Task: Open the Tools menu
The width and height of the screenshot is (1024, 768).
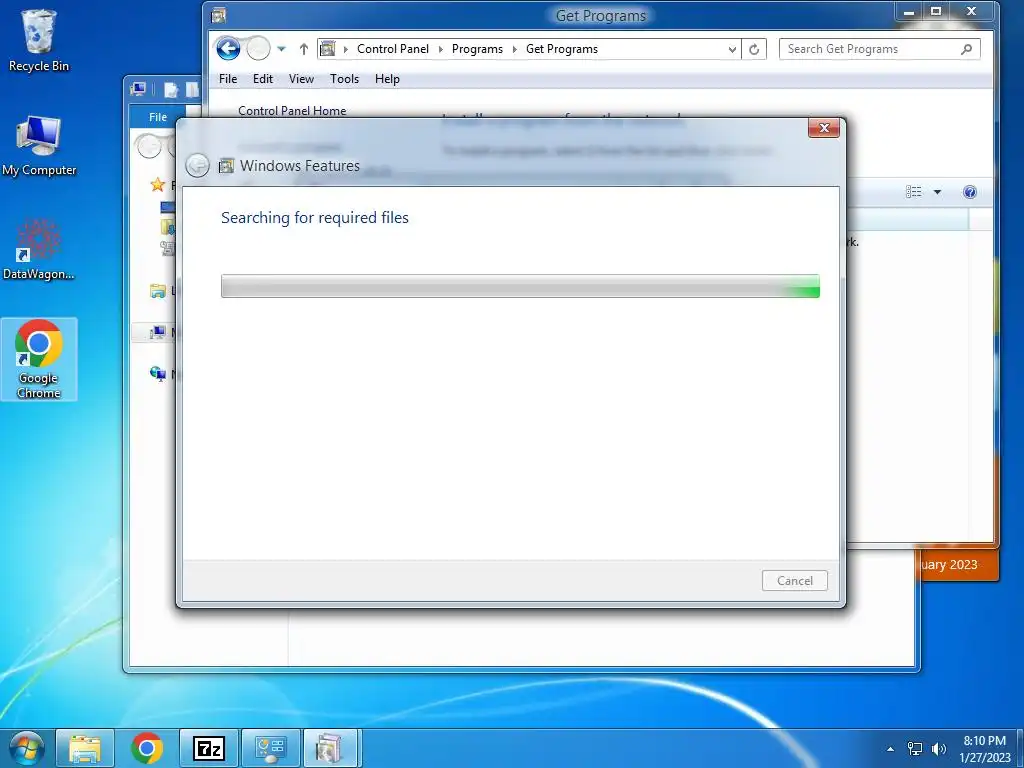Action: 344,79
